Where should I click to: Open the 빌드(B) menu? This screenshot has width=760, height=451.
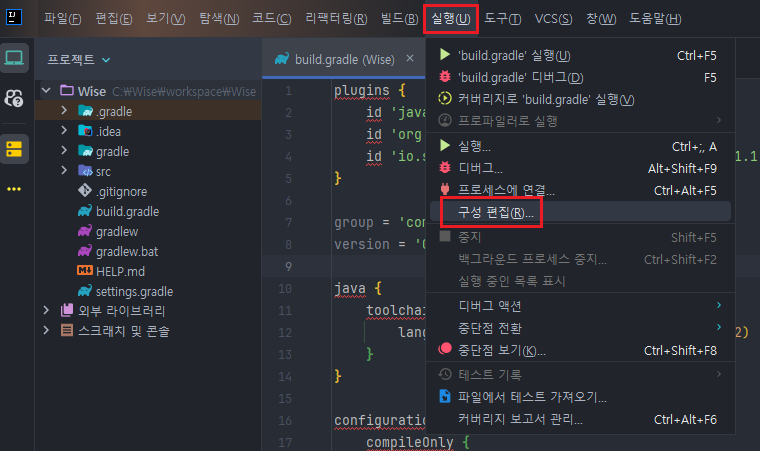click(x=399, y=18)
